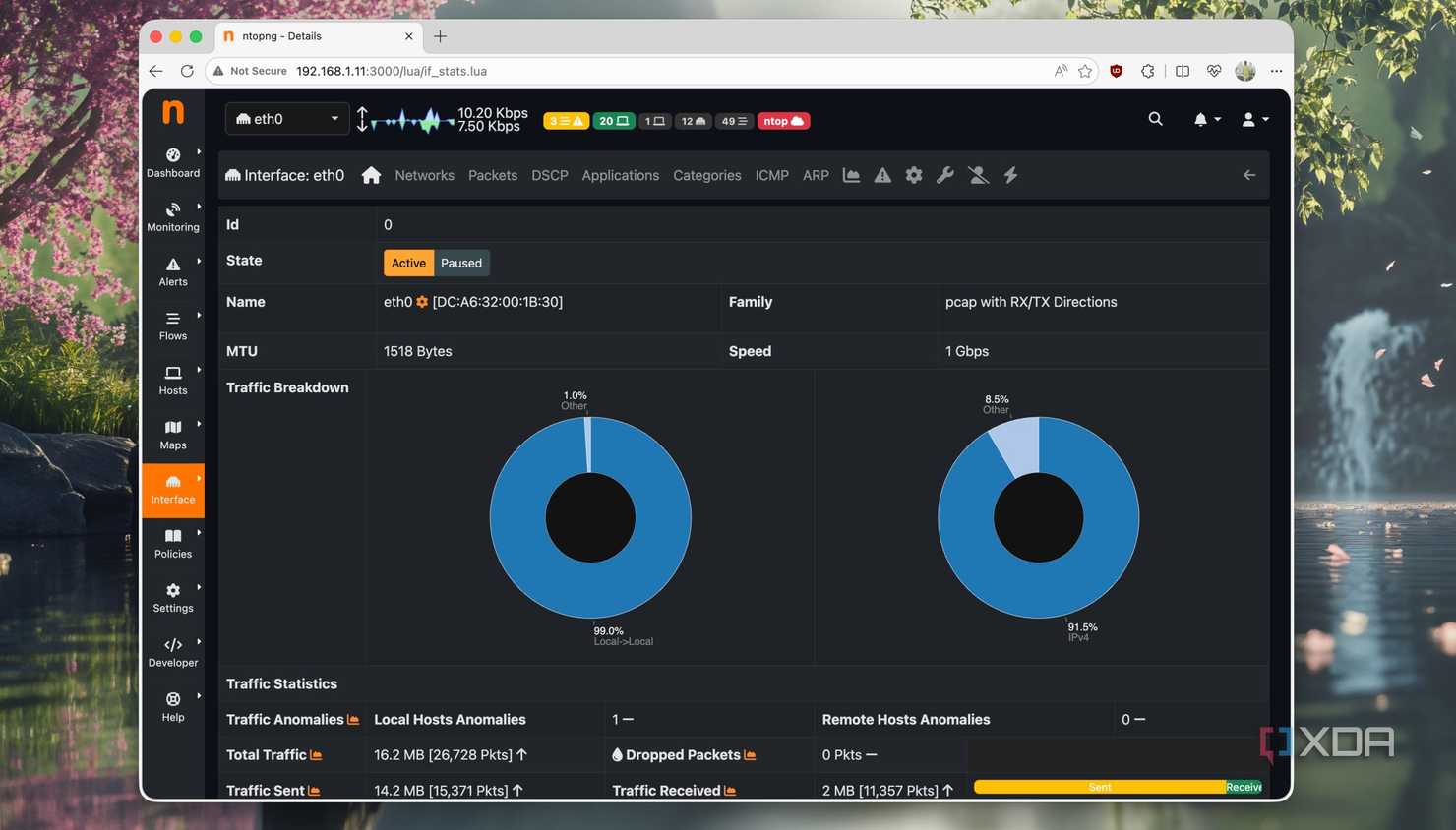This screenshot has height=830, width=1456.
Task: Expand the Hosts submenu arrow
Action: [x=199, y=370]
